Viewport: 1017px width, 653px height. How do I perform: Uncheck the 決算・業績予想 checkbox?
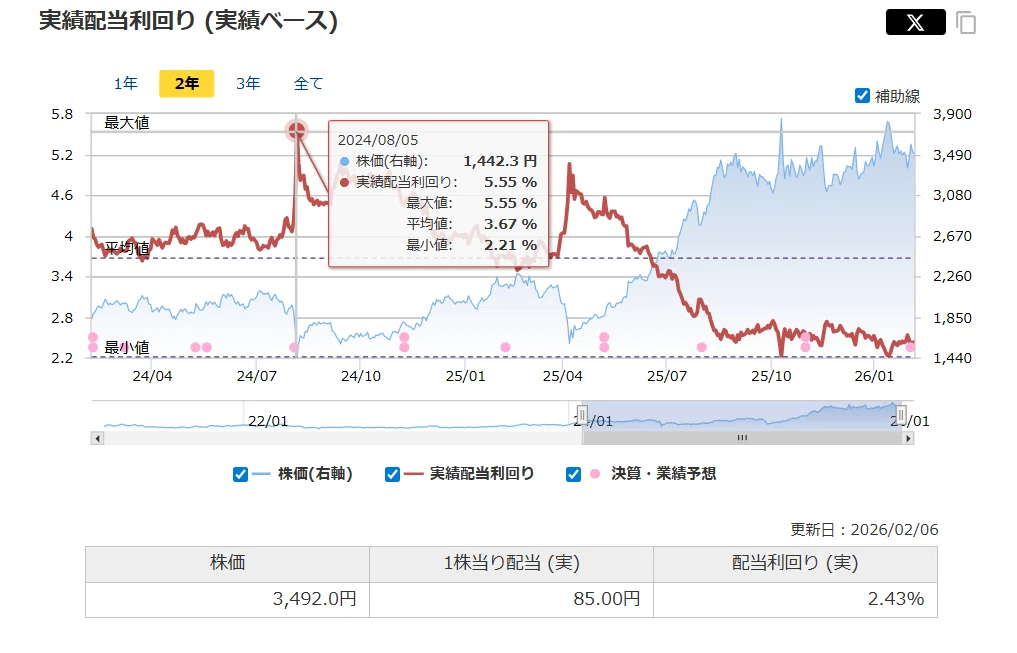point(573,475)
